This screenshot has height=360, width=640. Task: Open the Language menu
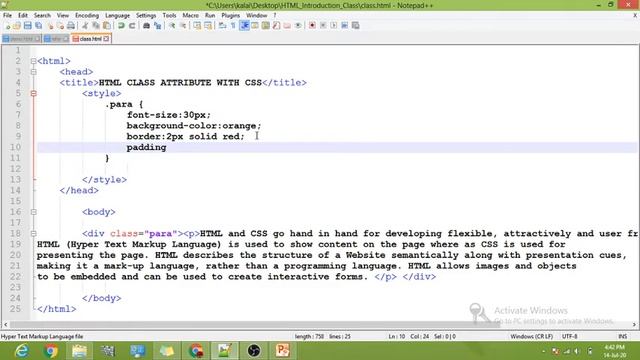pyautogui.click(x=117, y=15)
